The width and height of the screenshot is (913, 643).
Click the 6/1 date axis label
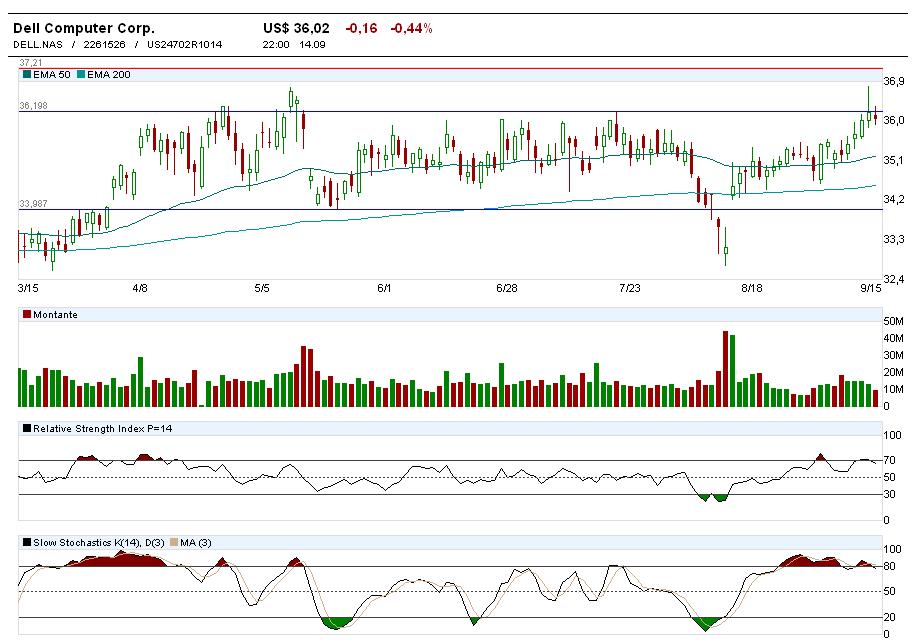[384, 288]
